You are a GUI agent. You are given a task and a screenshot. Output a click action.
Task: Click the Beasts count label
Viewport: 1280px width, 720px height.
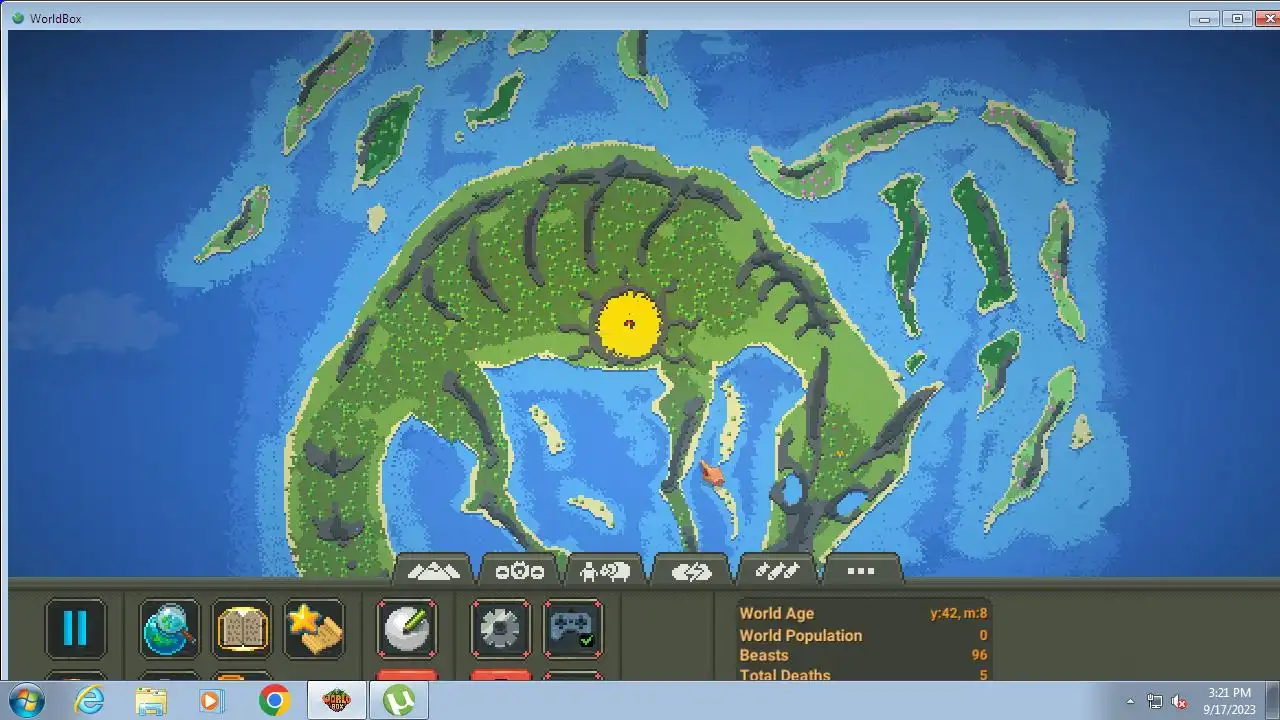(x=764, y=655)
